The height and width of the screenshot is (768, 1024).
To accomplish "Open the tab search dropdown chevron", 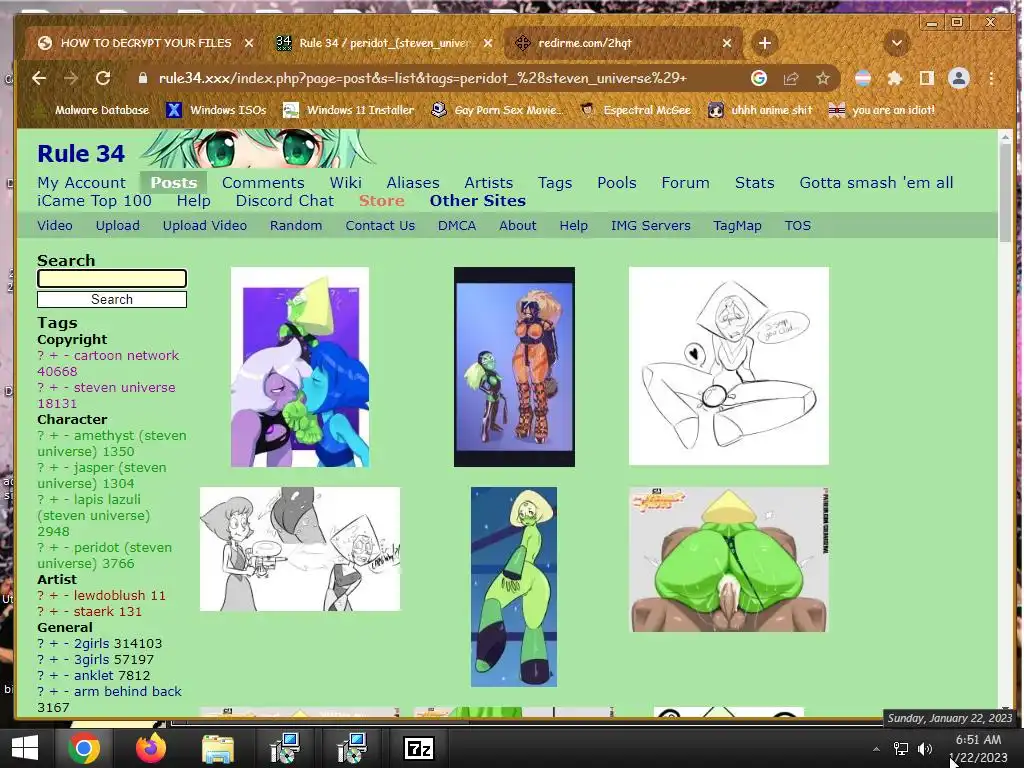I will coord(897,43).
